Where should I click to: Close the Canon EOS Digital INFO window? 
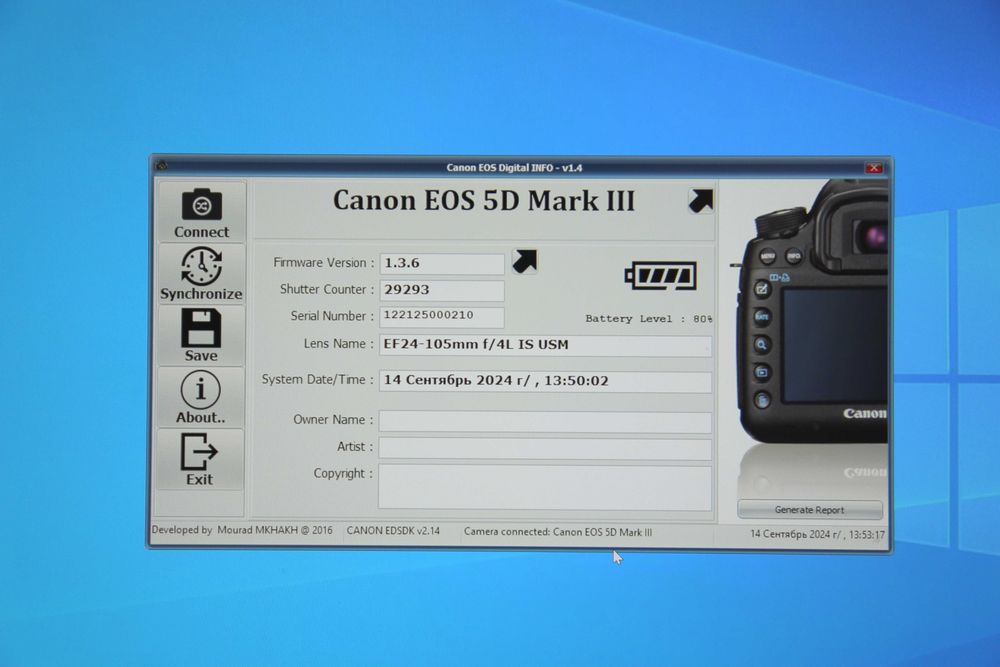pos(874,168)
